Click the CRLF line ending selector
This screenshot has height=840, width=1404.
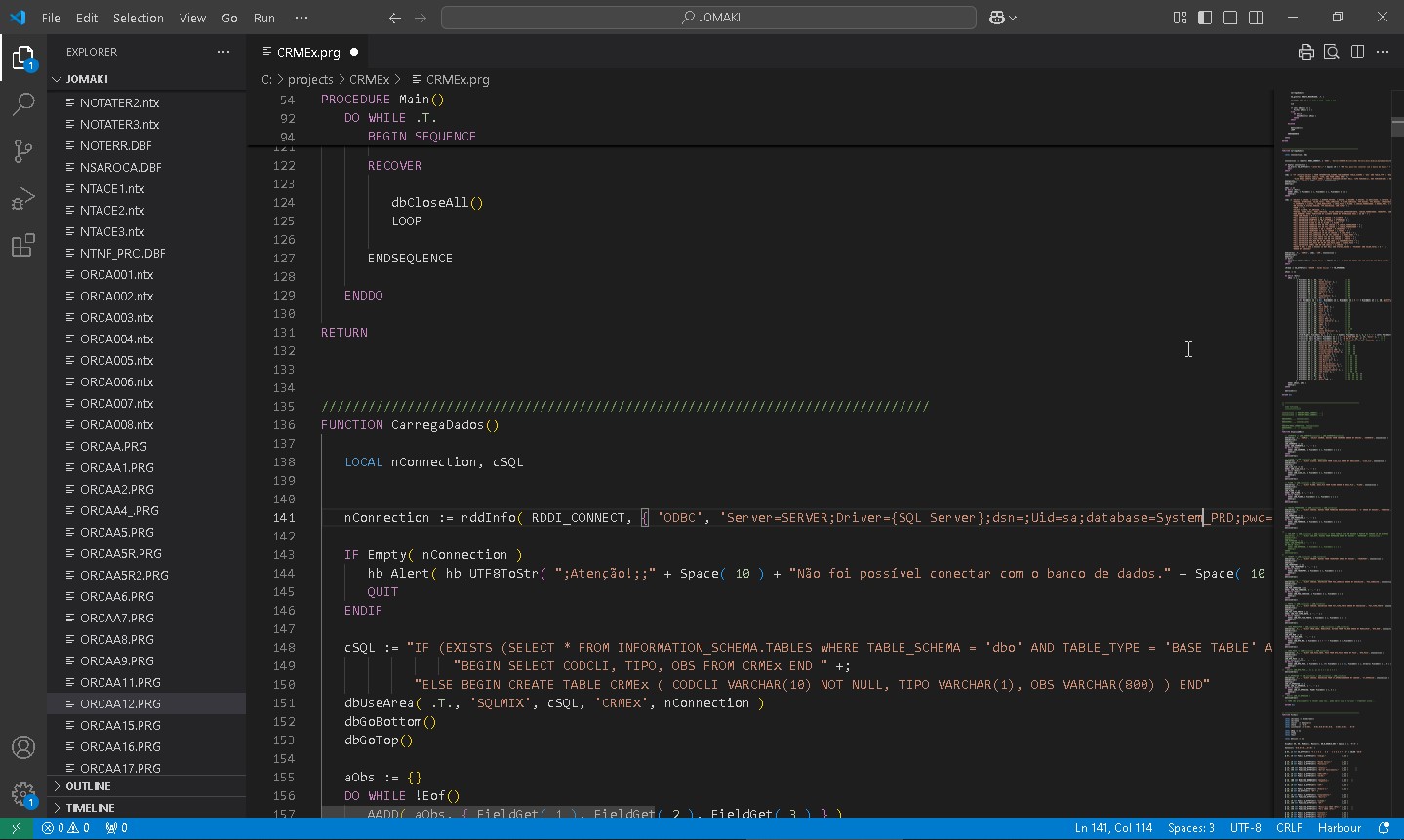click(1289, 828)
